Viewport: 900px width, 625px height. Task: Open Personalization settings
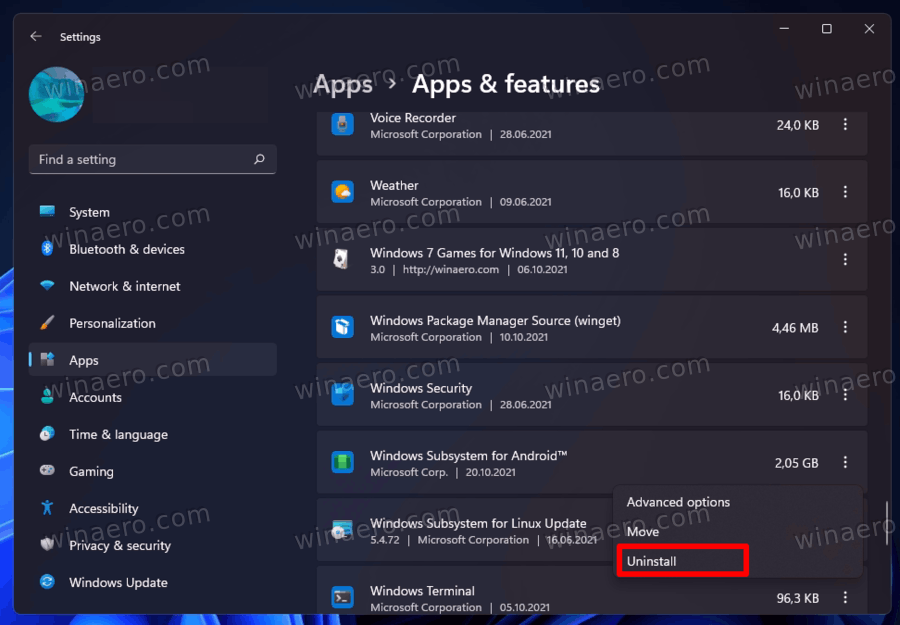153,323
